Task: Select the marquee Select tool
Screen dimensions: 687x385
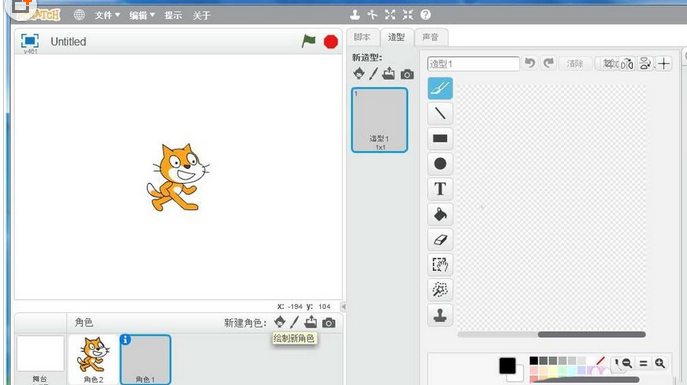Action: (x=440, y=265)
